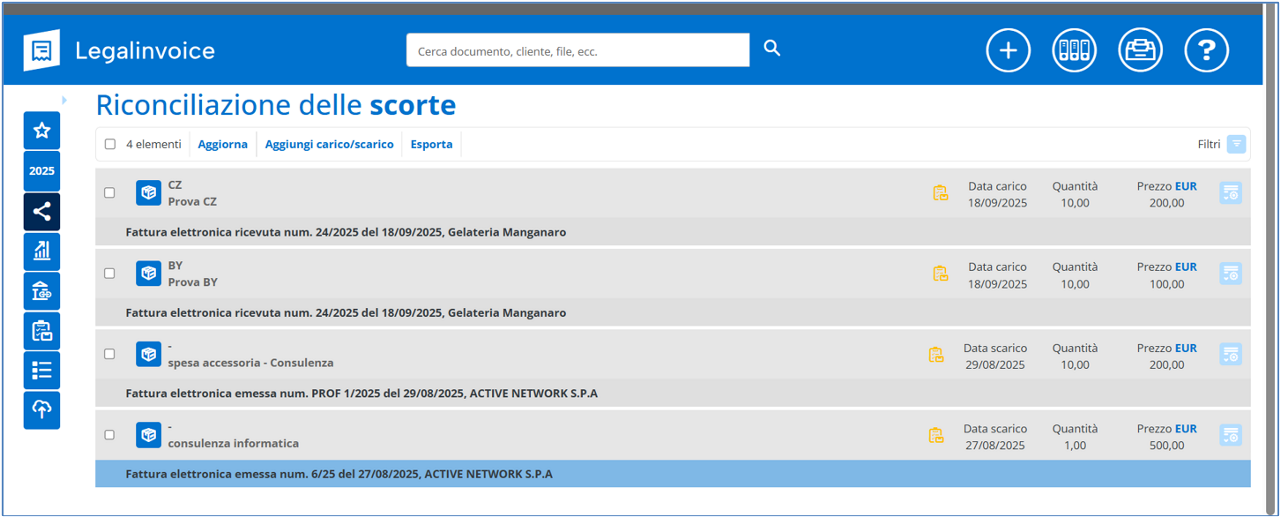Viewport: 1280px width, 517px height.
Task: Open the 2025 year selector in sidebar
Action: 42,171
